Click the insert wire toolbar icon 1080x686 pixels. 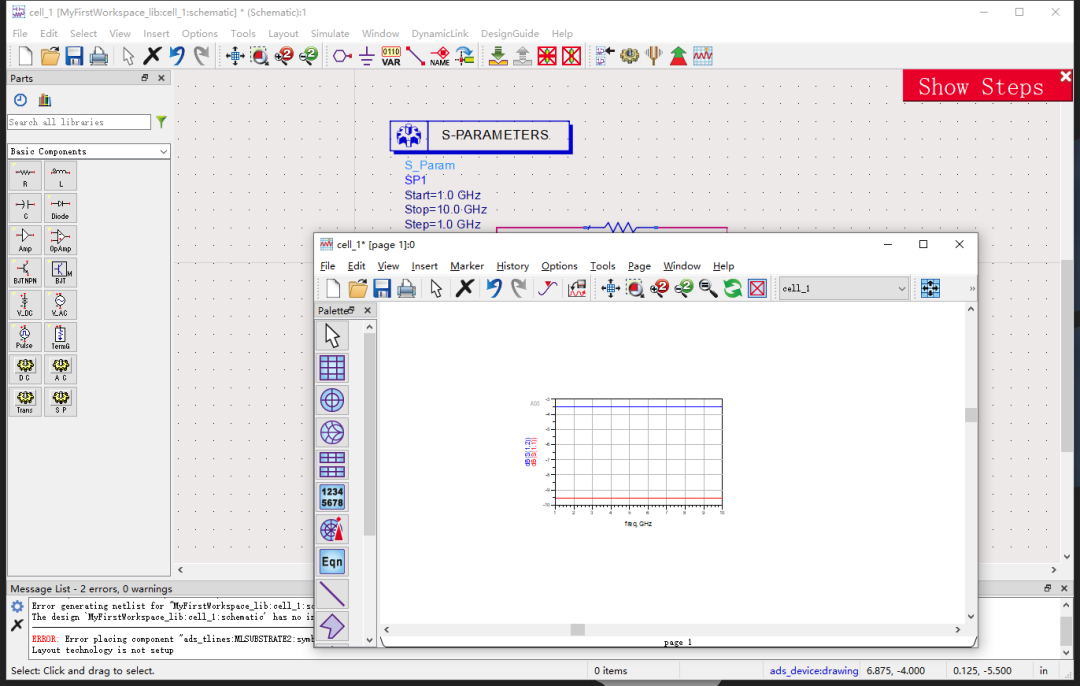pos(415,56)
